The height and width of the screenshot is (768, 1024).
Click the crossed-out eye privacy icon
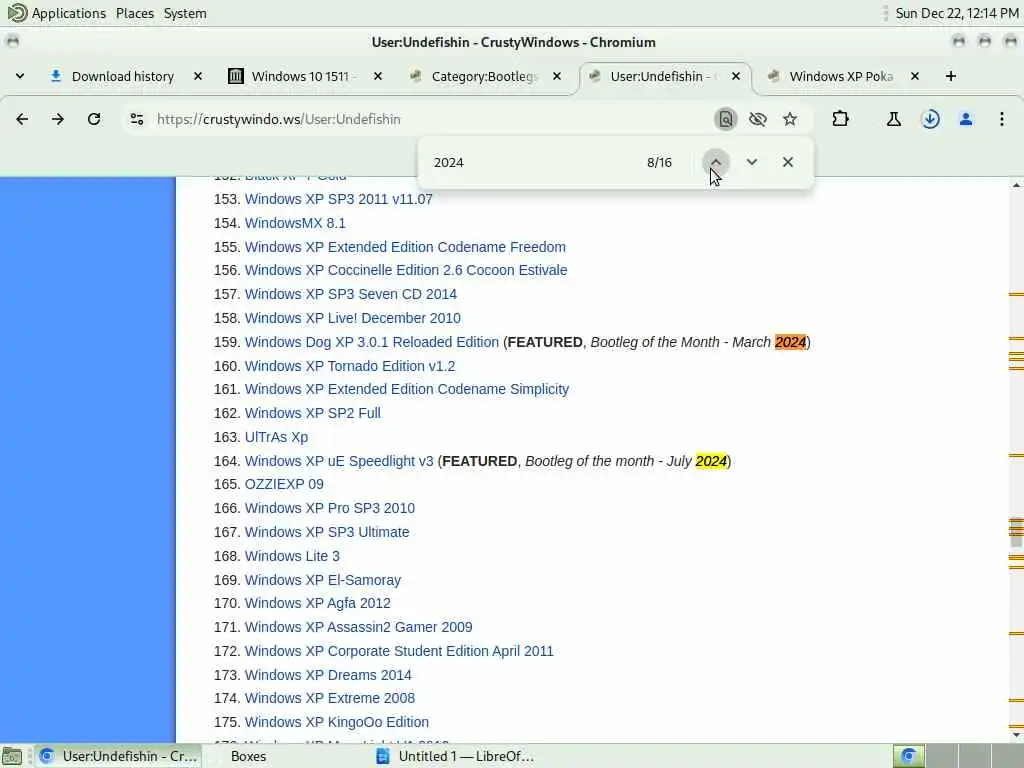(758, 120)
